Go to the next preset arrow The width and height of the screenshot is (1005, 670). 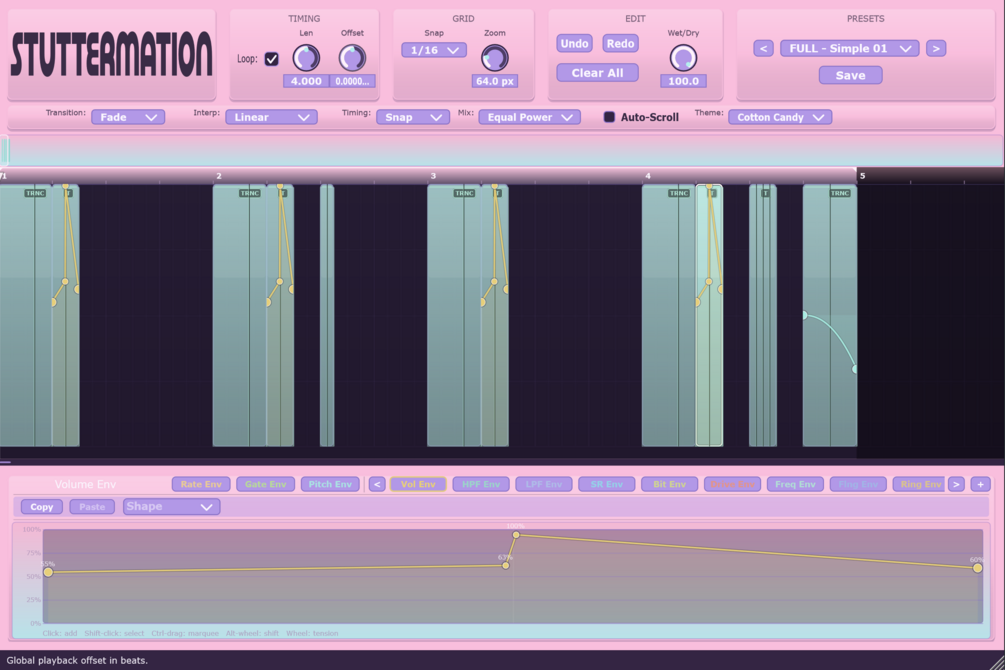tap(936, 49)
